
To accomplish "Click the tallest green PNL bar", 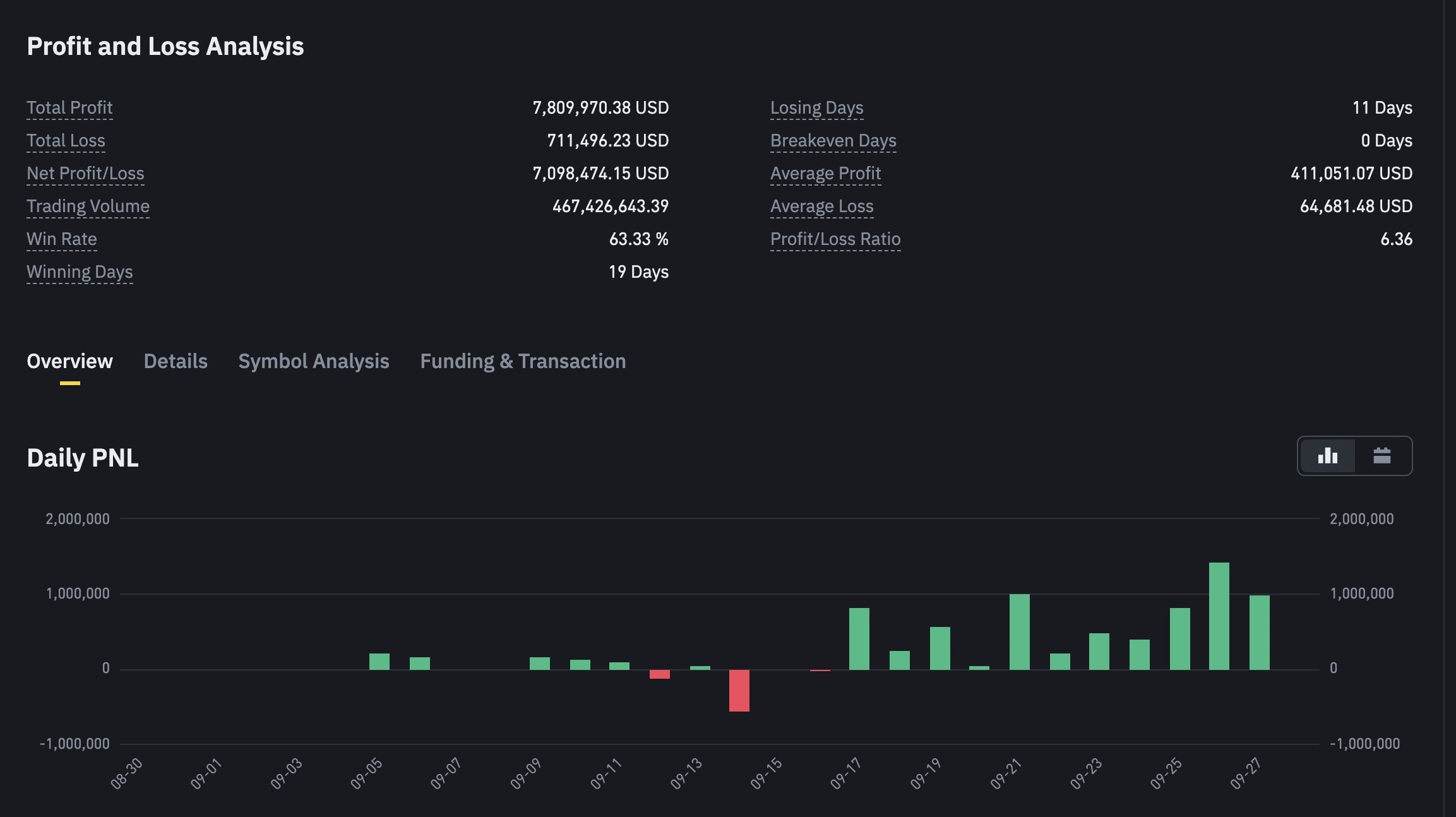I will click(x=1219, y=616).
